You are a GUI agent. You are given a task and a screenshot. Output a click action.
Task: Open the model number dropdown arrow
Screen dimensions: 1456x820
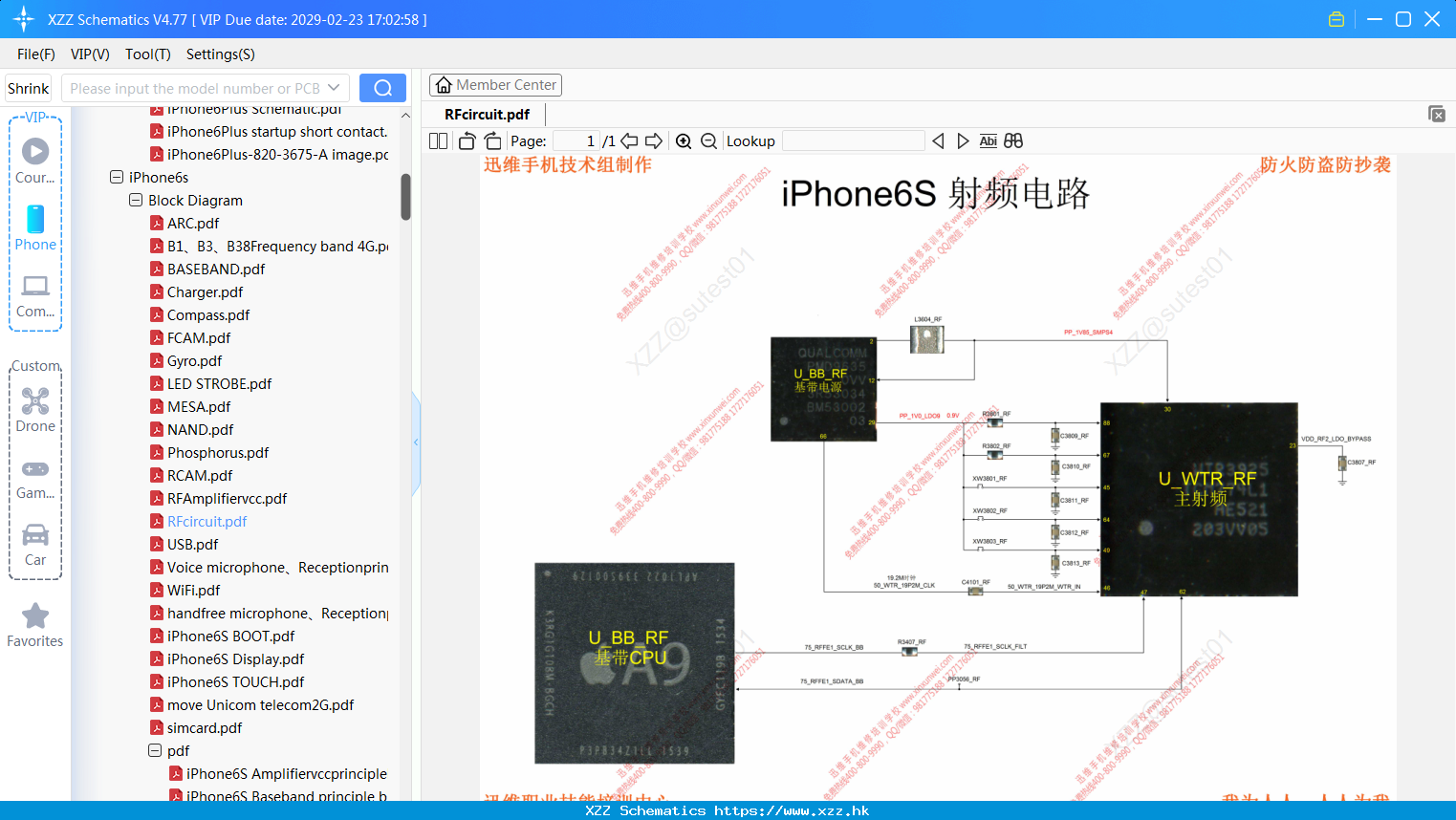[x=334, y=88]
